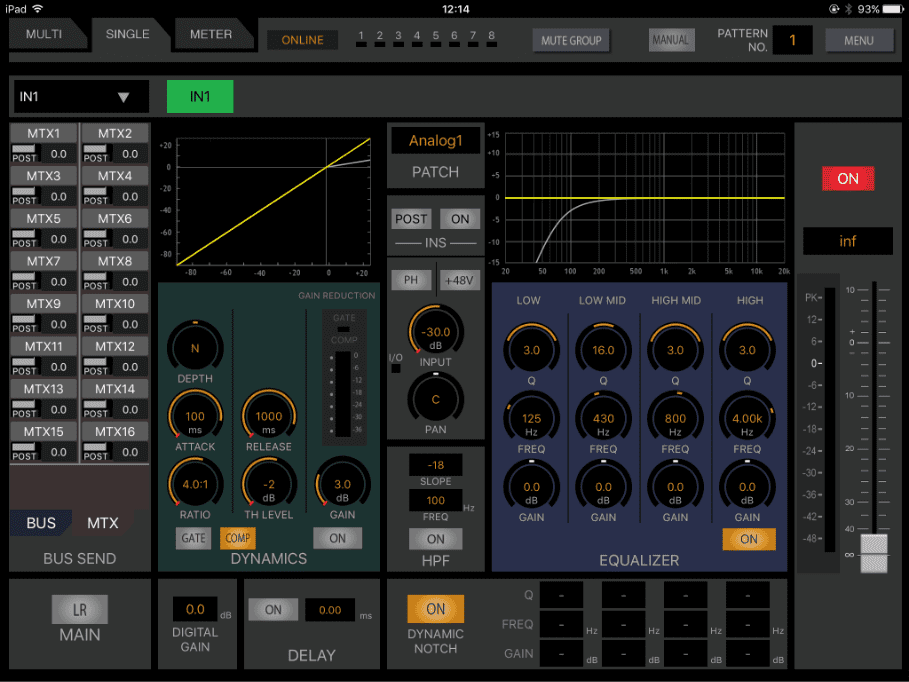
Task: Select the green IN1 channel button
Action: pyautogui.click(x=200, y=96)
